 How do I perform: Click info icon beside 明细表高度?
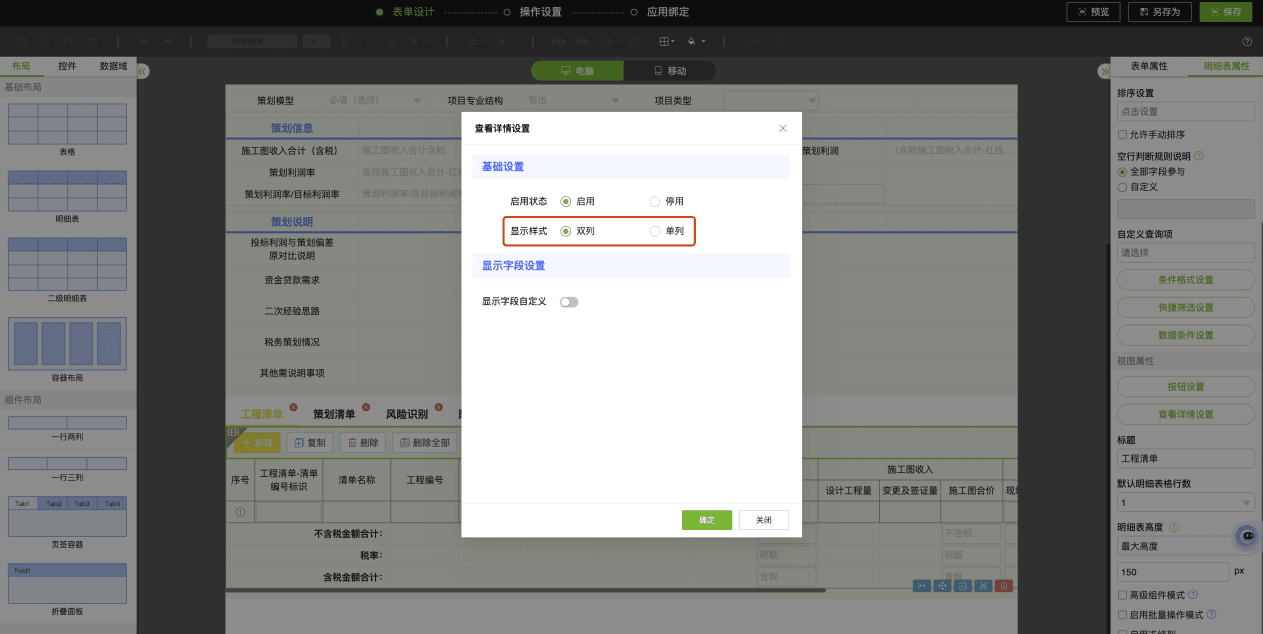[1175, 527]
